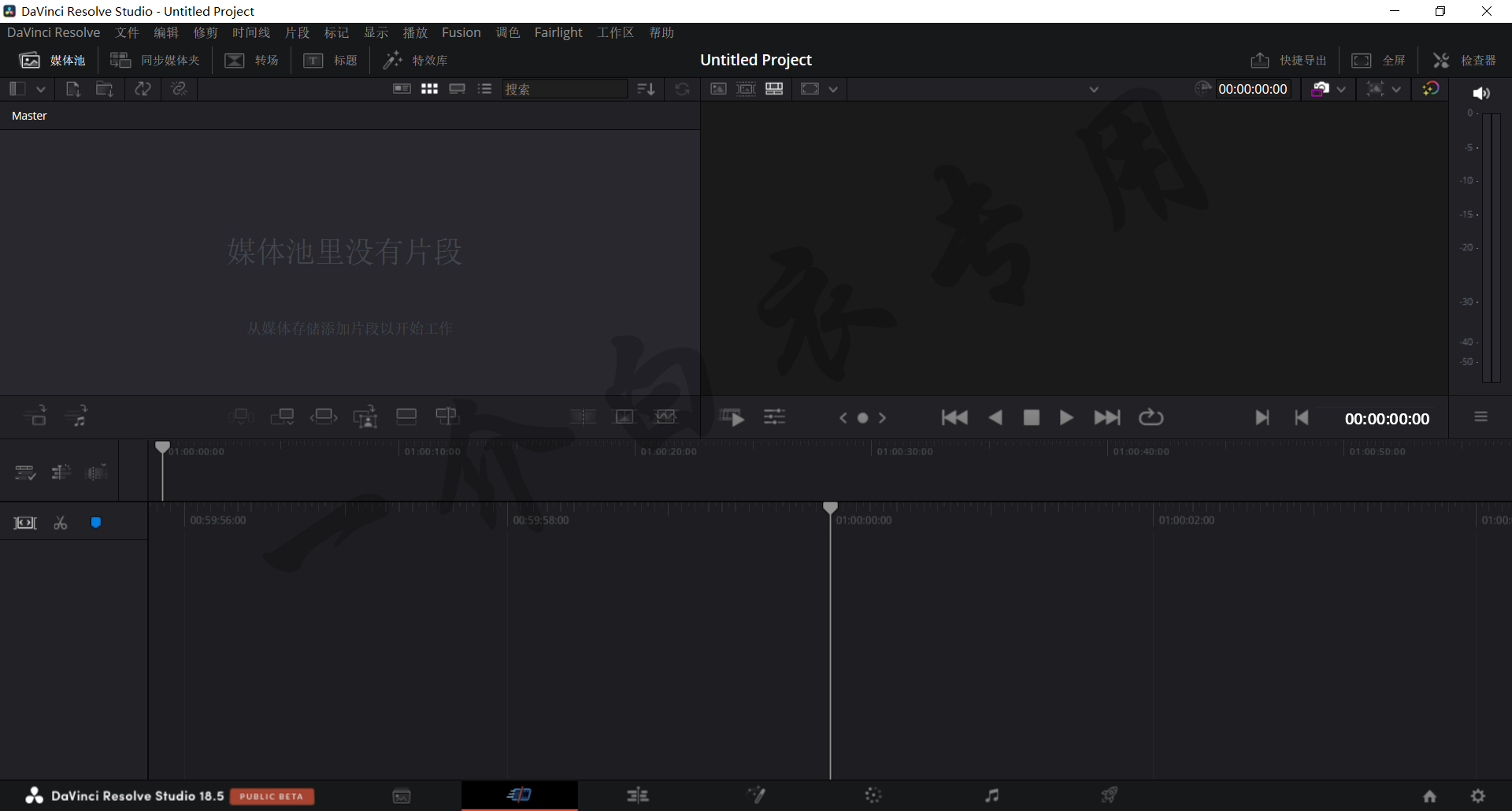This screenshot has width=1512, height=811.
Task: Open the 编辑 menu
Action: 166,32
